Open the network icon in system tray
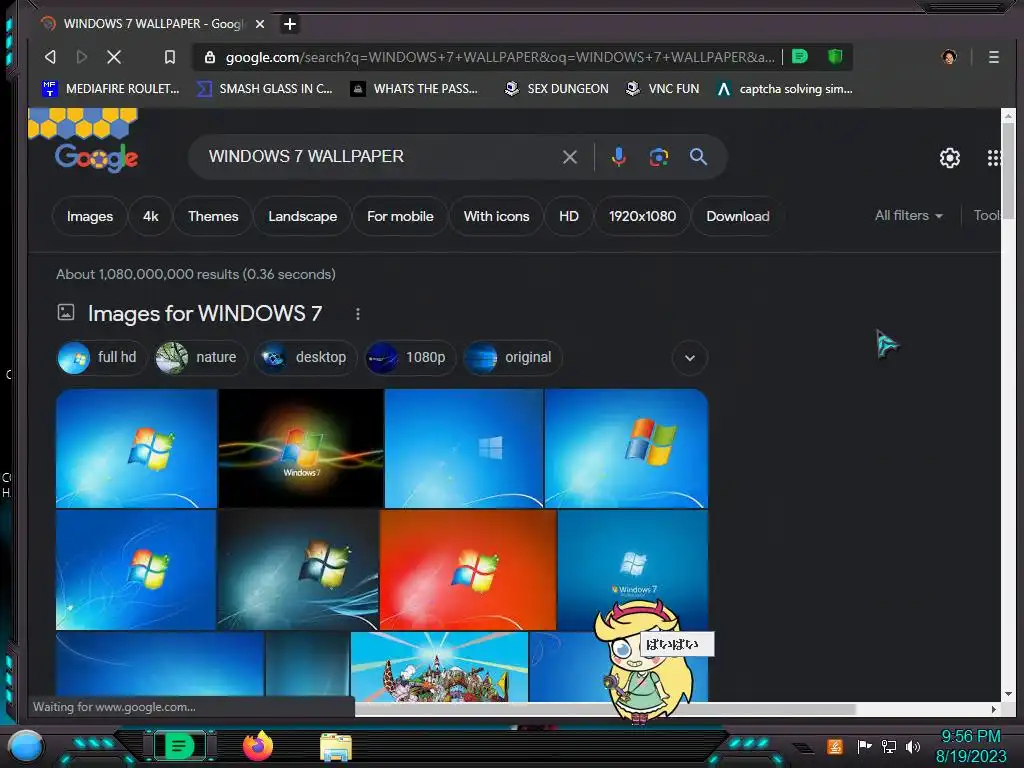1024x768 pixels. (888, 746)
